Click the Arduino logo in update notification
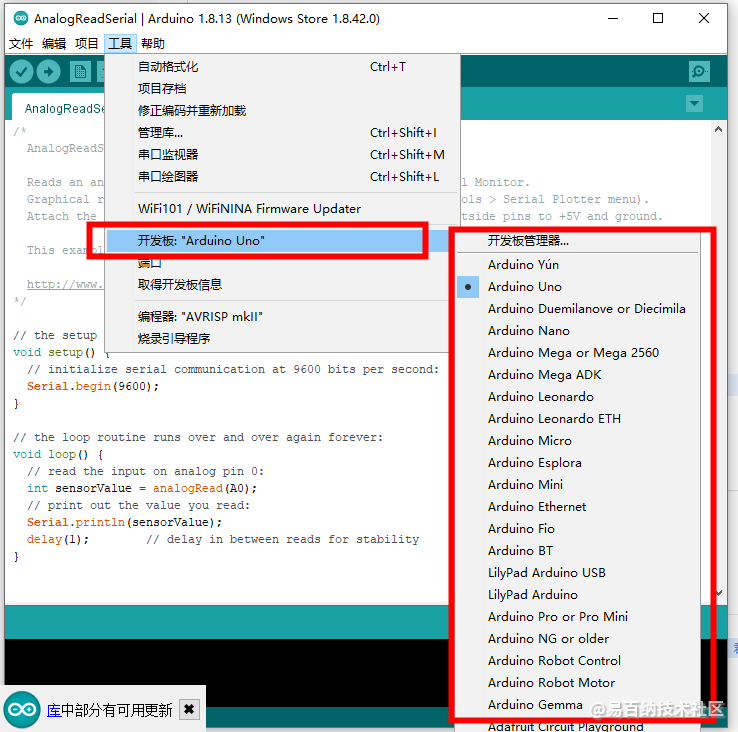Viewport: 738px width, 732px height. tap(22, 709)
